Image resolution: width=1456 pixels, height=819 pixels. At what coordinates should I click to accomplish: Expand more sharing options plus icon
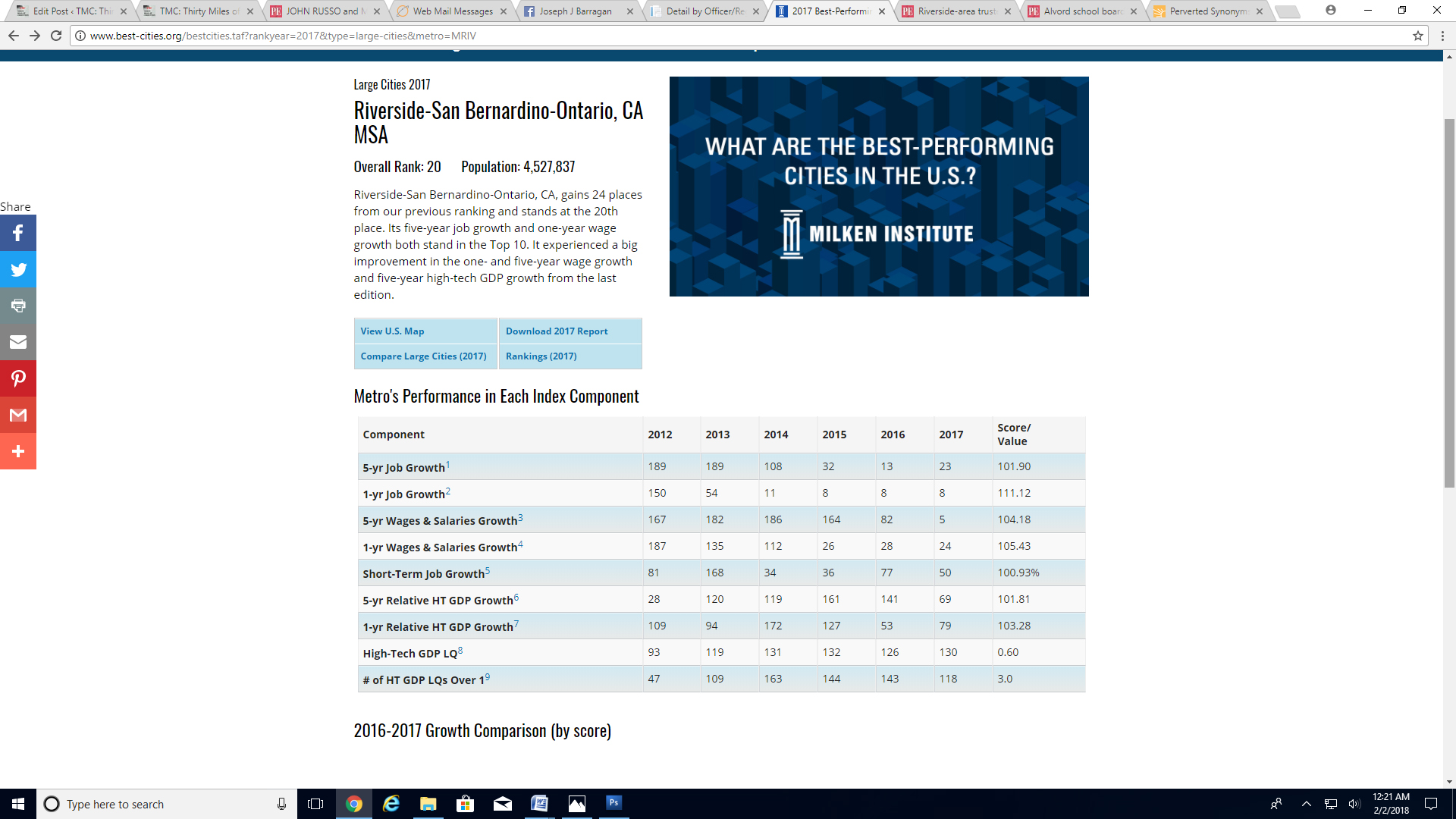pos(18,451)
